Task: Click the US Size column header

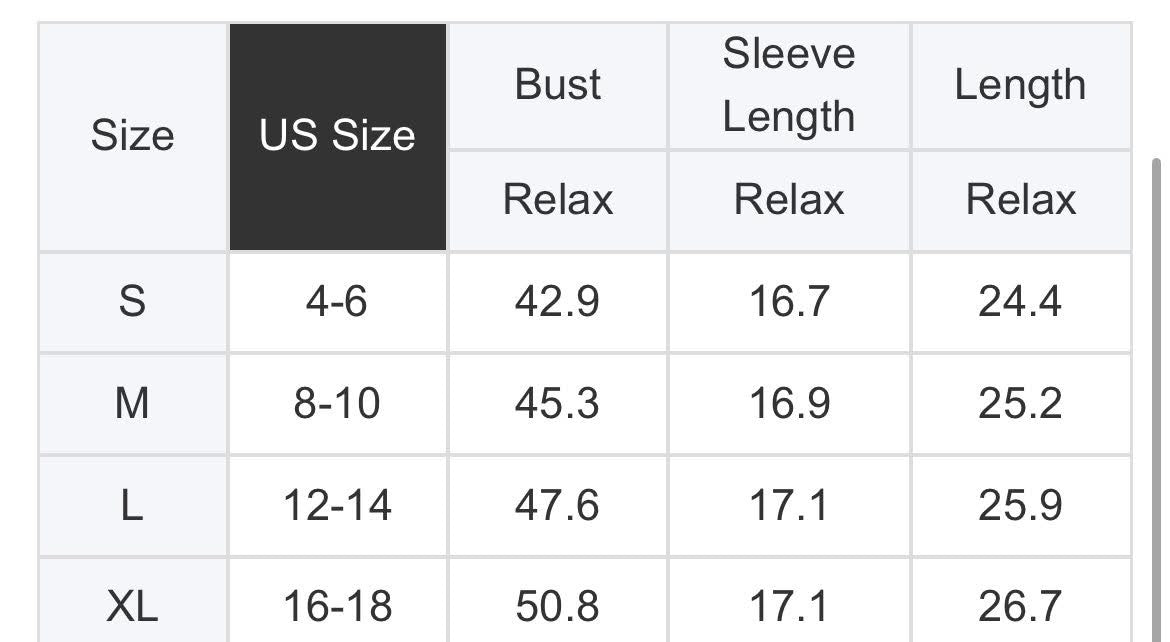Action: click(337, 136)
